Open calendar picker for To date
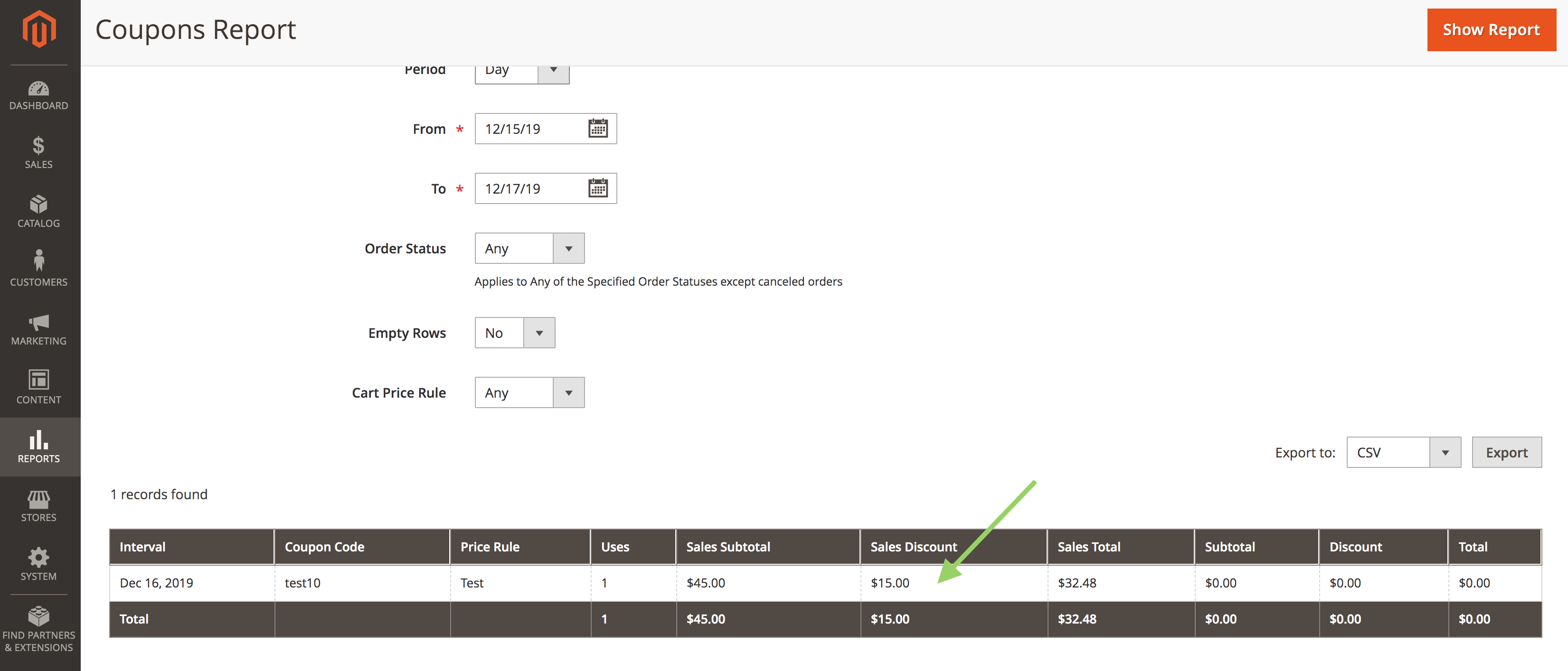This screenshot has height=671, width=1568. point(598,188)
